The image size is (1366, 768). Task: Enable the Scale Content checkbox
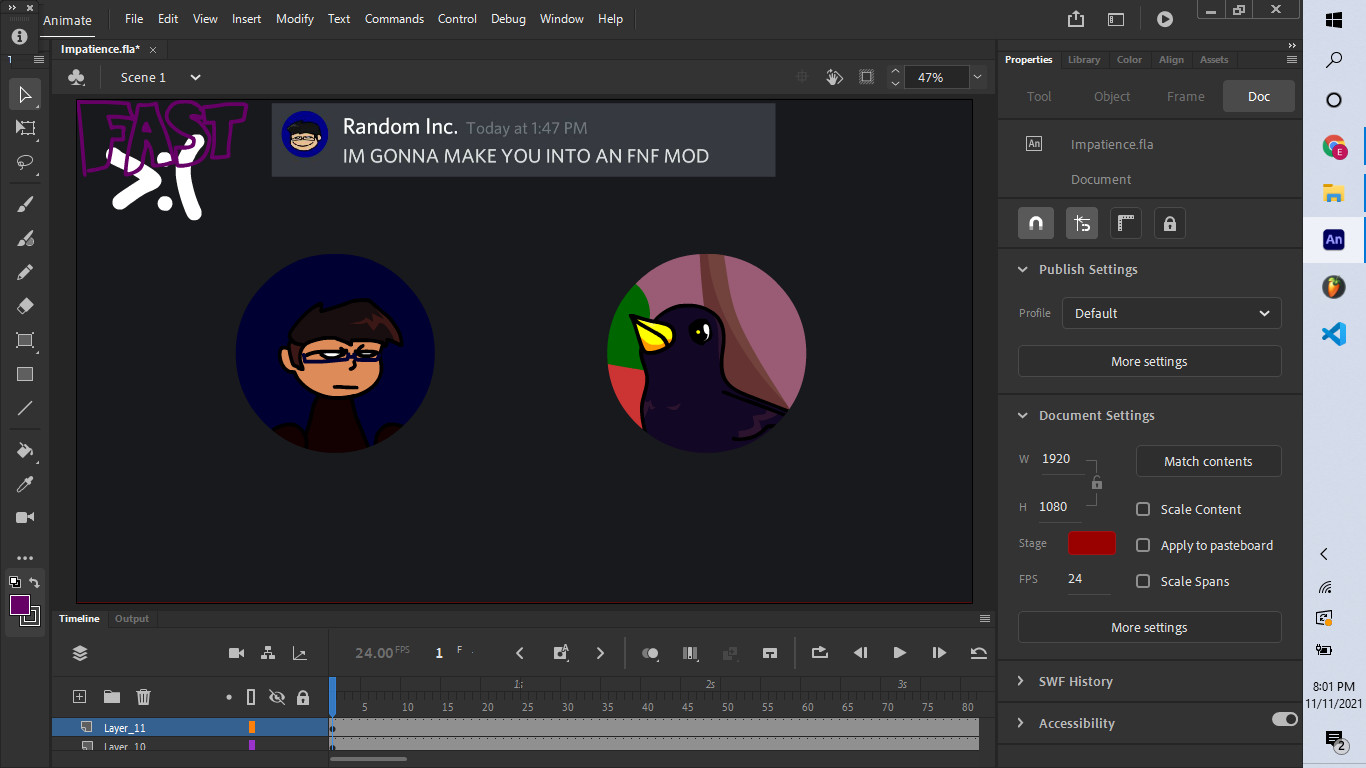pyautogui.click(x=1143, y=509)
